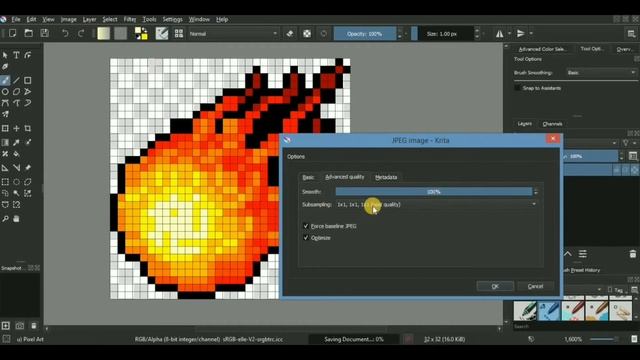640x360 pixels.
Task: Uncheck the Optimize checkbox
Action: [x=306, y=238]
